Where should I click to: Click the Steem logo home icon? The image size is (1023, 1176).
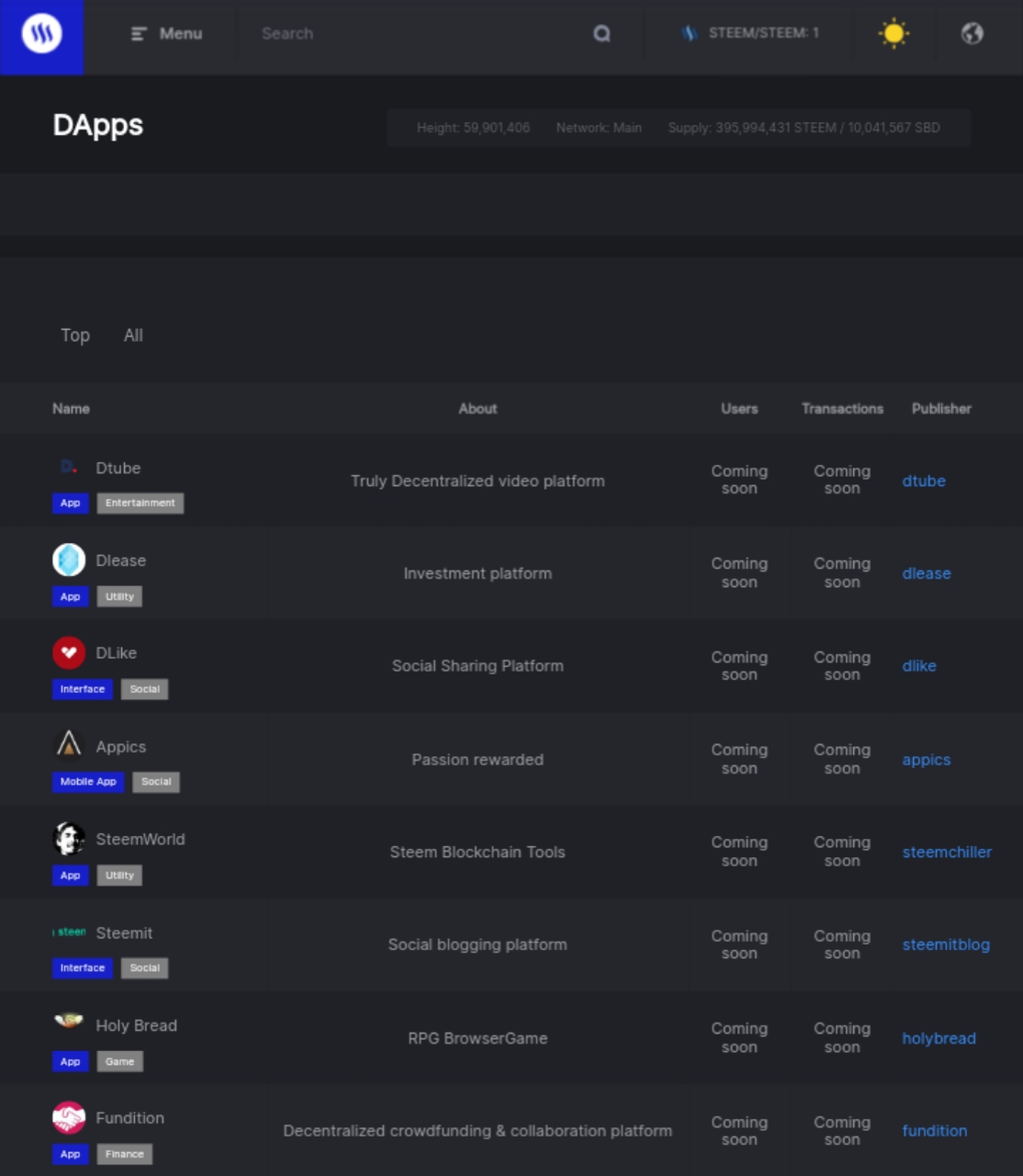41,35
